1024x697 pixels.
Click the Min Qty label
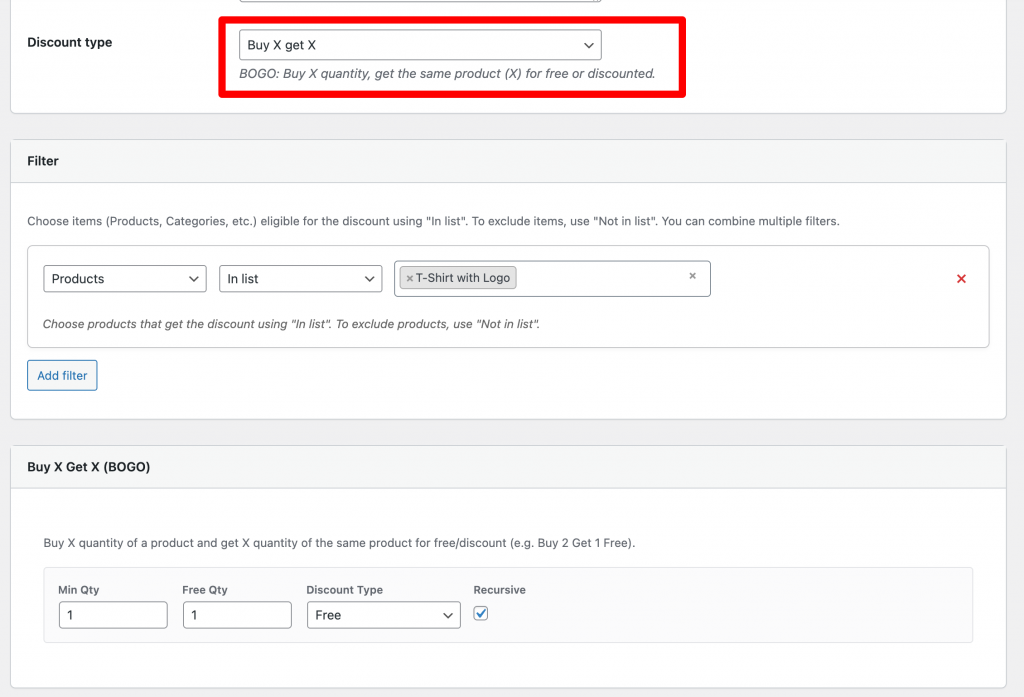(x=79, y=590)
